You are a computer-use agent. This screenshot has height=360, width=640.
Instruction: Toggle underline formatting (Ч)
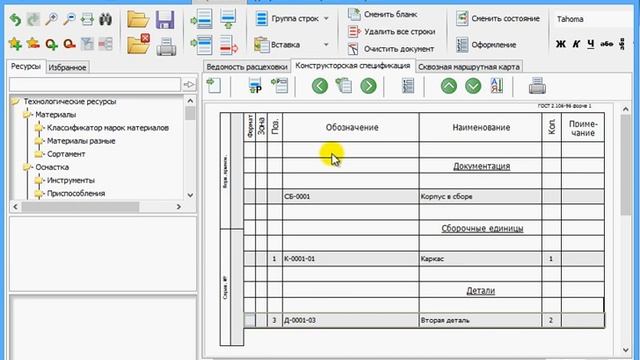591,44
